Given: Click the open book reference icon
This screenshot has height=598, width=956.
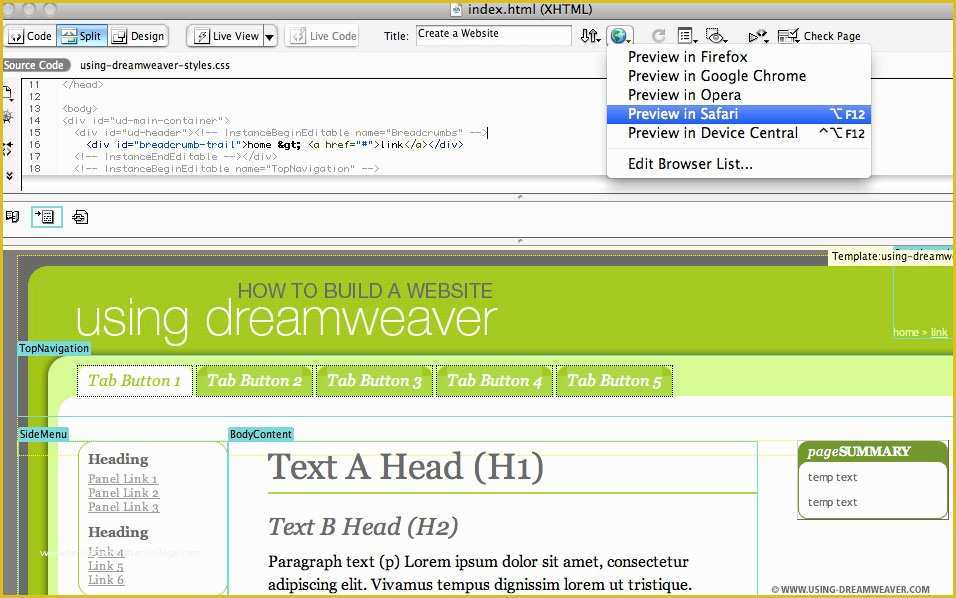Looking at the screenshot, I should (12, 216).
